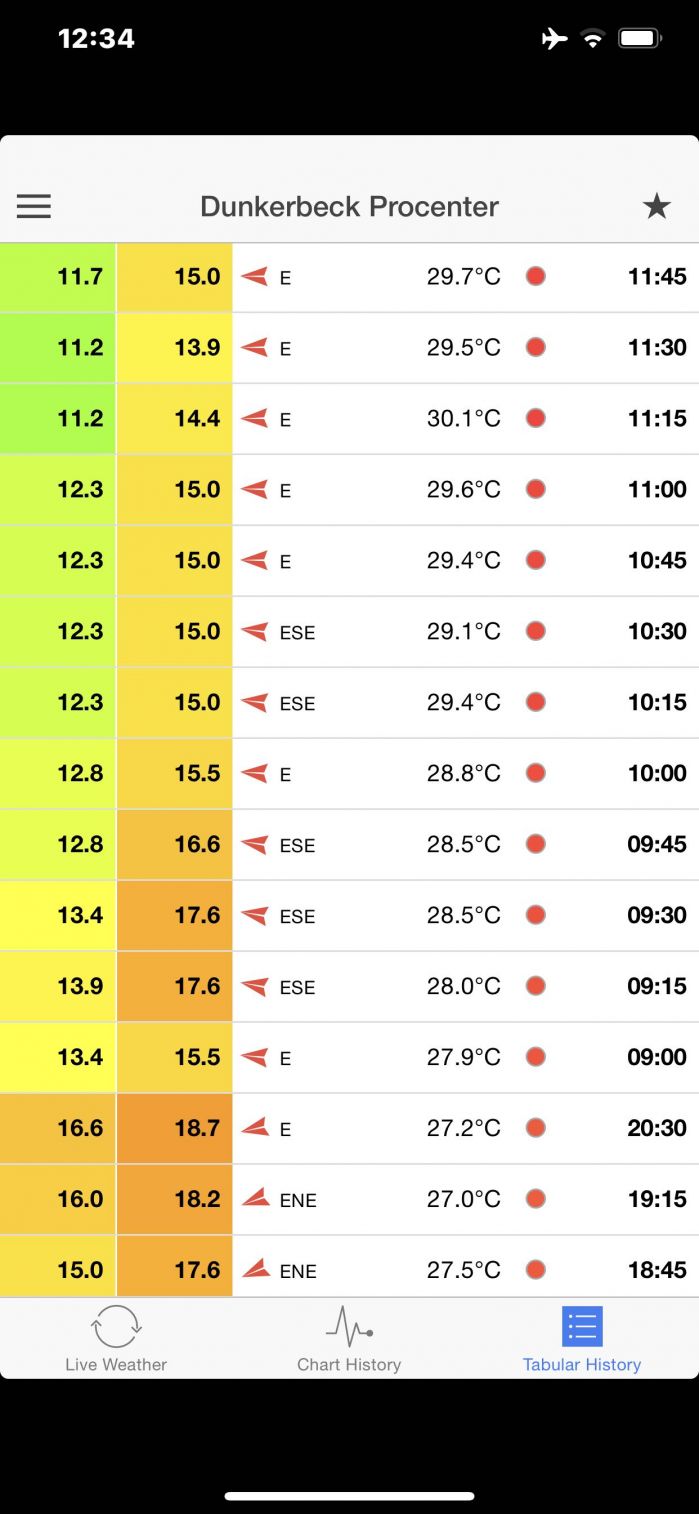Switch to the Chart History tab
Screen dimensions: 699x1514
(349, 1339)
